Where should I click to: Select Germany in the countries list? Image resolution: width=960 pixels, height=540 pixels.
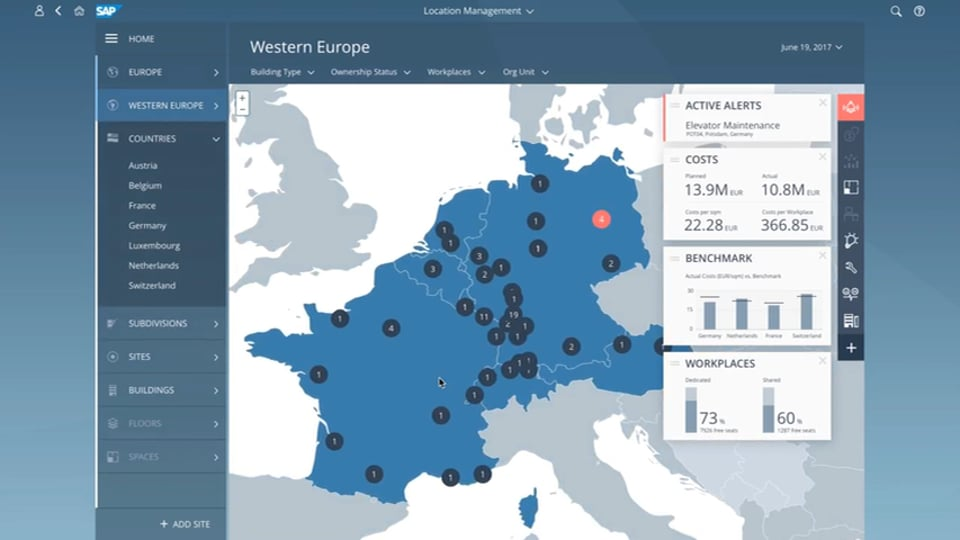[147, 226]
